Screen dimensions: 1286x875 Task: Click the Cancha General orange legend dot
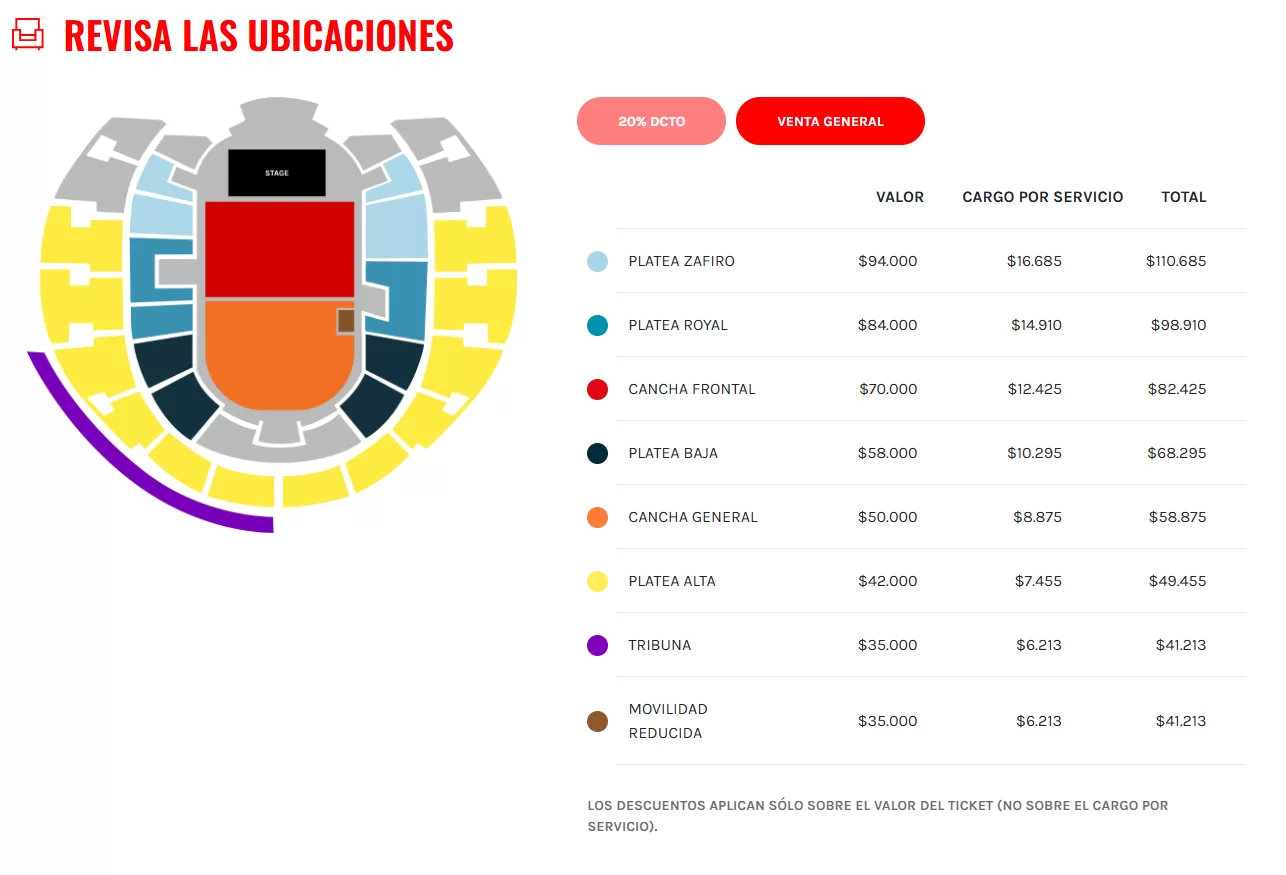597,517
